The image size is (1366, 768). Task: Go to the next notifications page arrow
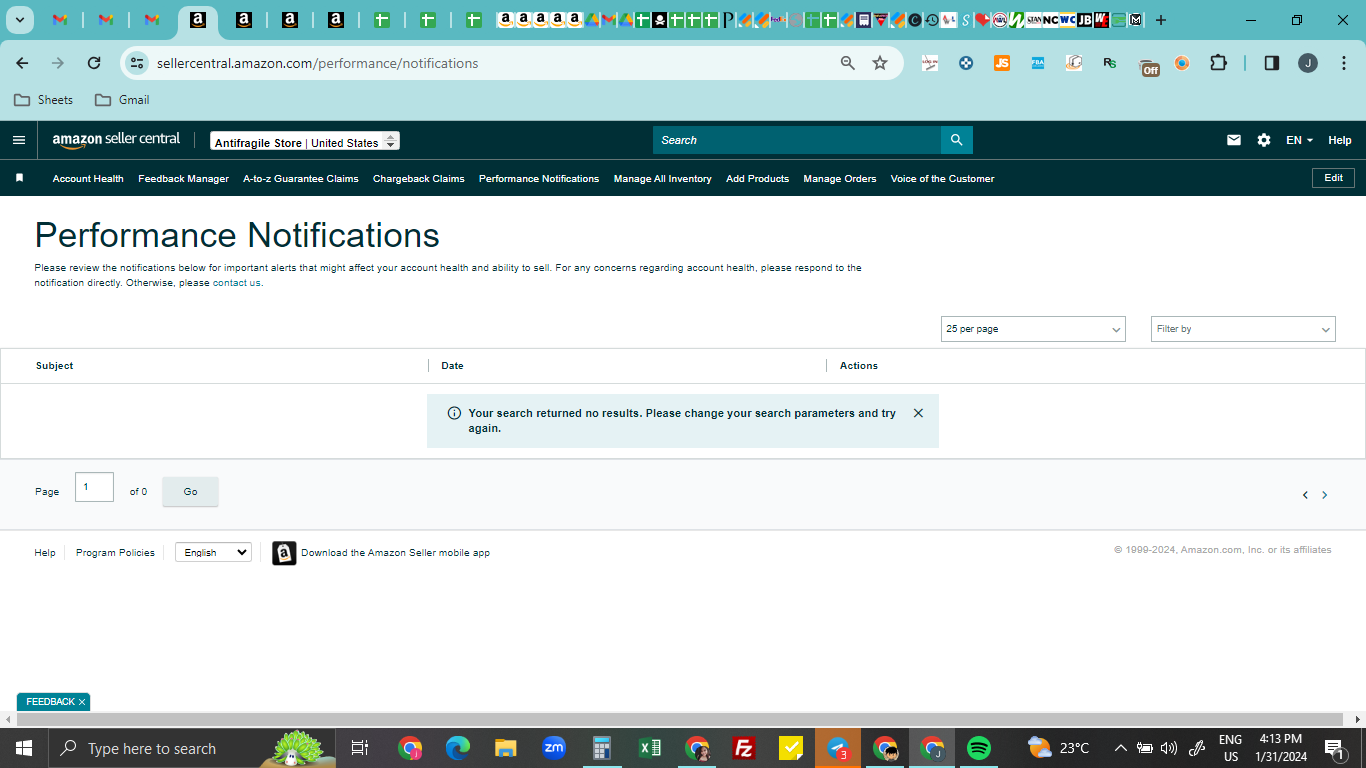click(1325, 495)
